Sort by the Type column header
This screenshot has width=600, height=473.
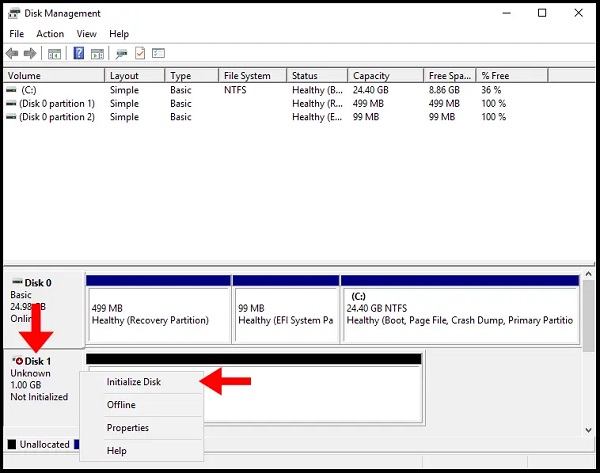[192, 75]
